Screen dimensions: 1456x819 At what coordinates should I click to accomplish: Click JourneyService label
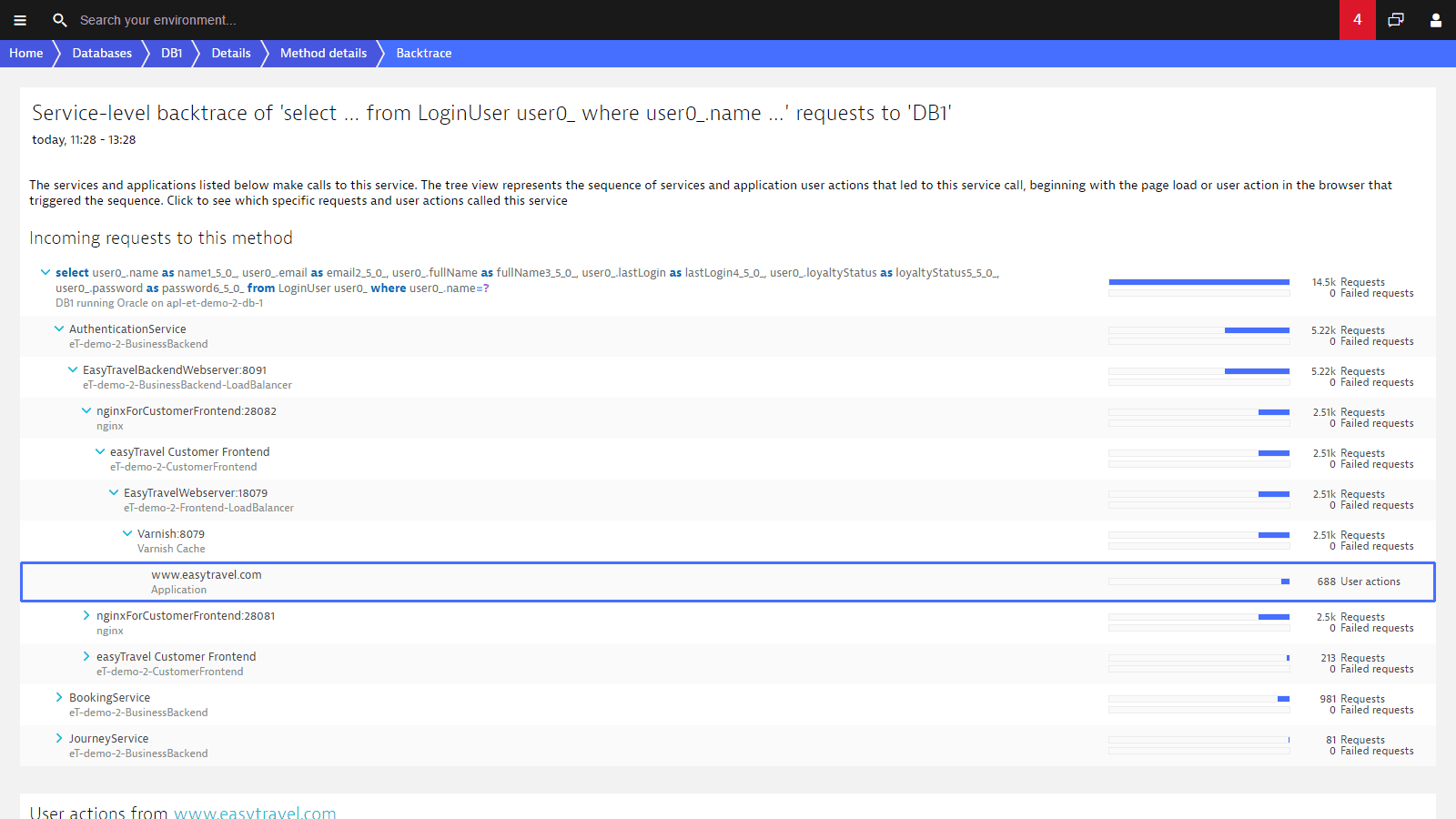pos(108,739)
